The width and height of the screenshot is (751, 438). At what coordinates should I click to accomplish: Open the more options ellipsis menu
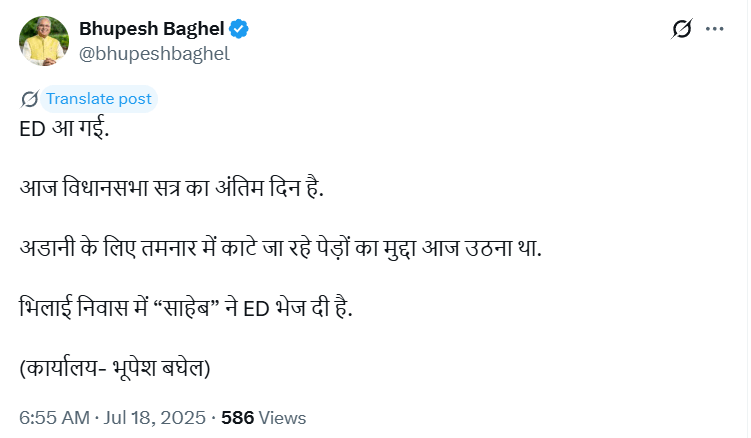click(714, 30)
